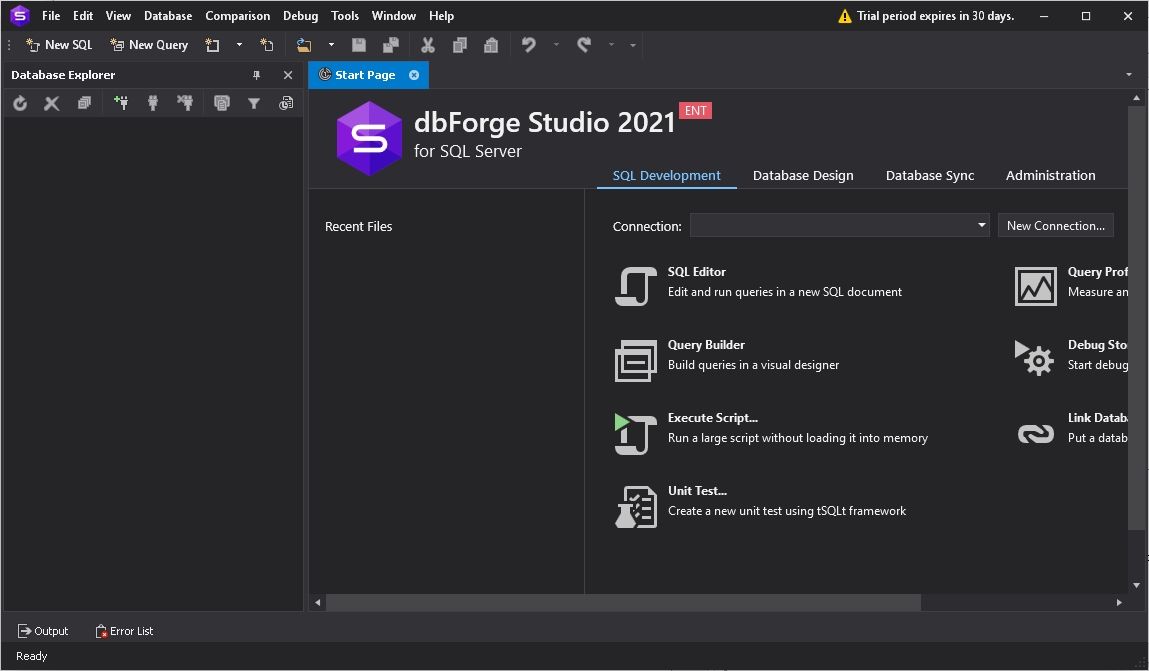The width and height of the screenshot is (1149, 671).
Task: Click the Refresh icon in Database Explorer
Action: [20, 103]
